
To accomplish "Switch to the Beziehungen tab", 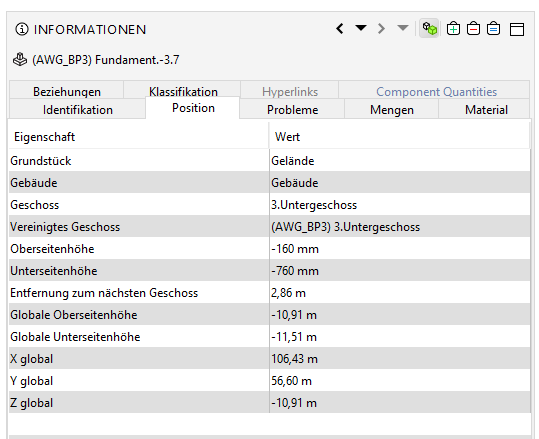I will (67, 91).
